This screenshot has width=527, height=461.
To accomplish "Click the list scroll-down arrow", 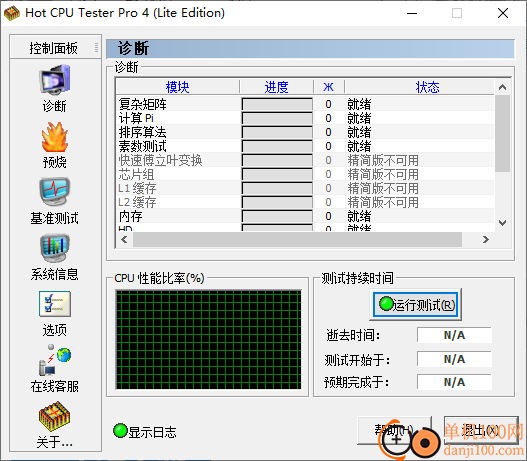I will click(x=502, y=223).
